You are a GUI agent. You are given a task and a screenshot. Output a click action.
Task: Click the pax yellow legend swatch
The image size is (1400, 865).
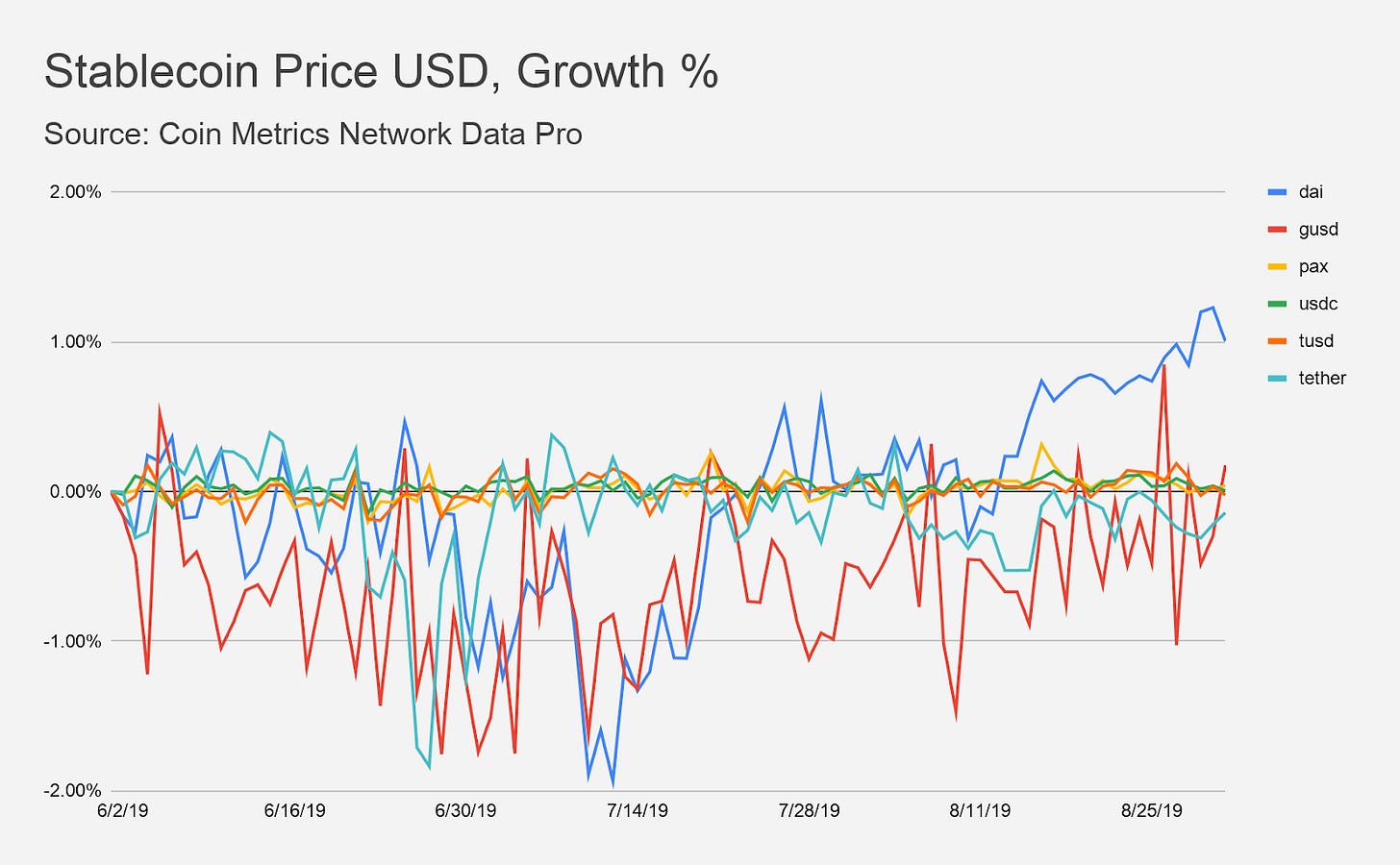click(x=1278, y=266)
